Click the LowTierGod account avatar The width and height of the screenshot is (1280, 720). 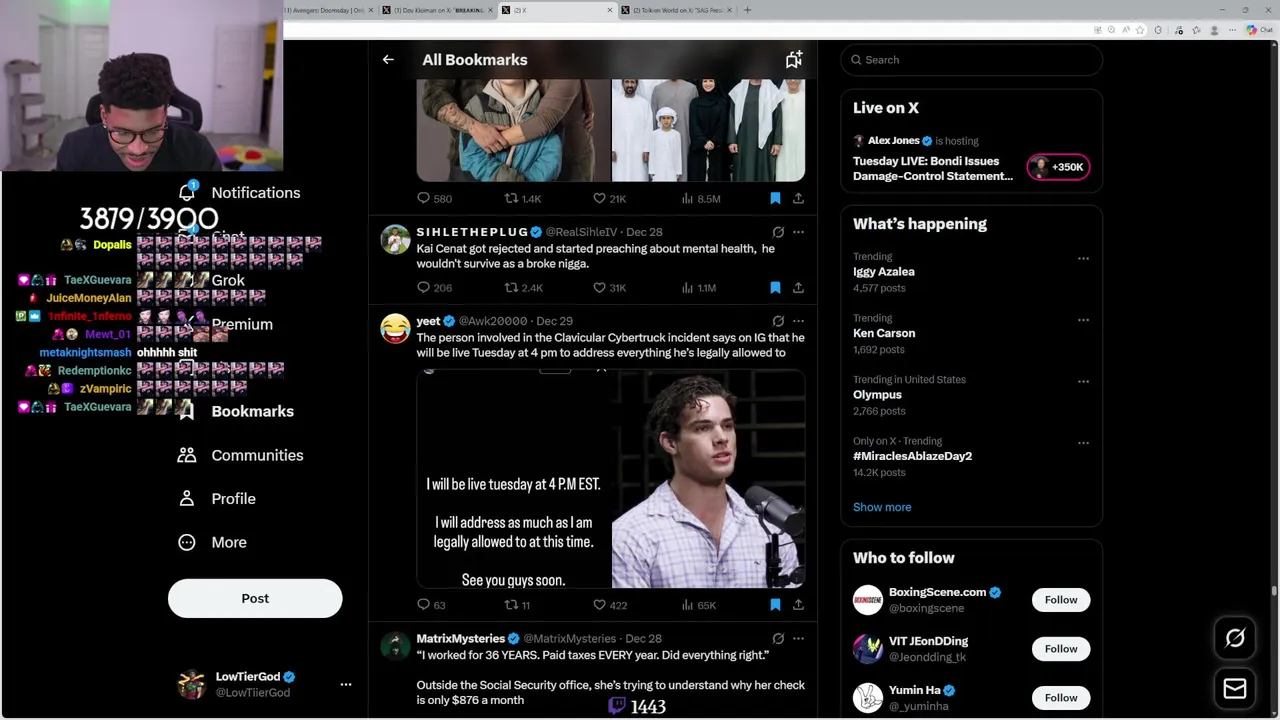click(191, 684)
